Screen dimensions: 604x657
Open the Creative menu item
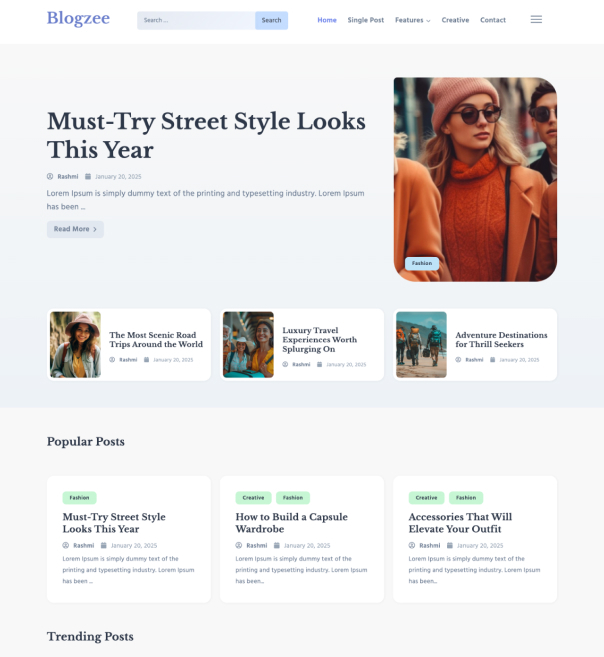pos(455,20)
